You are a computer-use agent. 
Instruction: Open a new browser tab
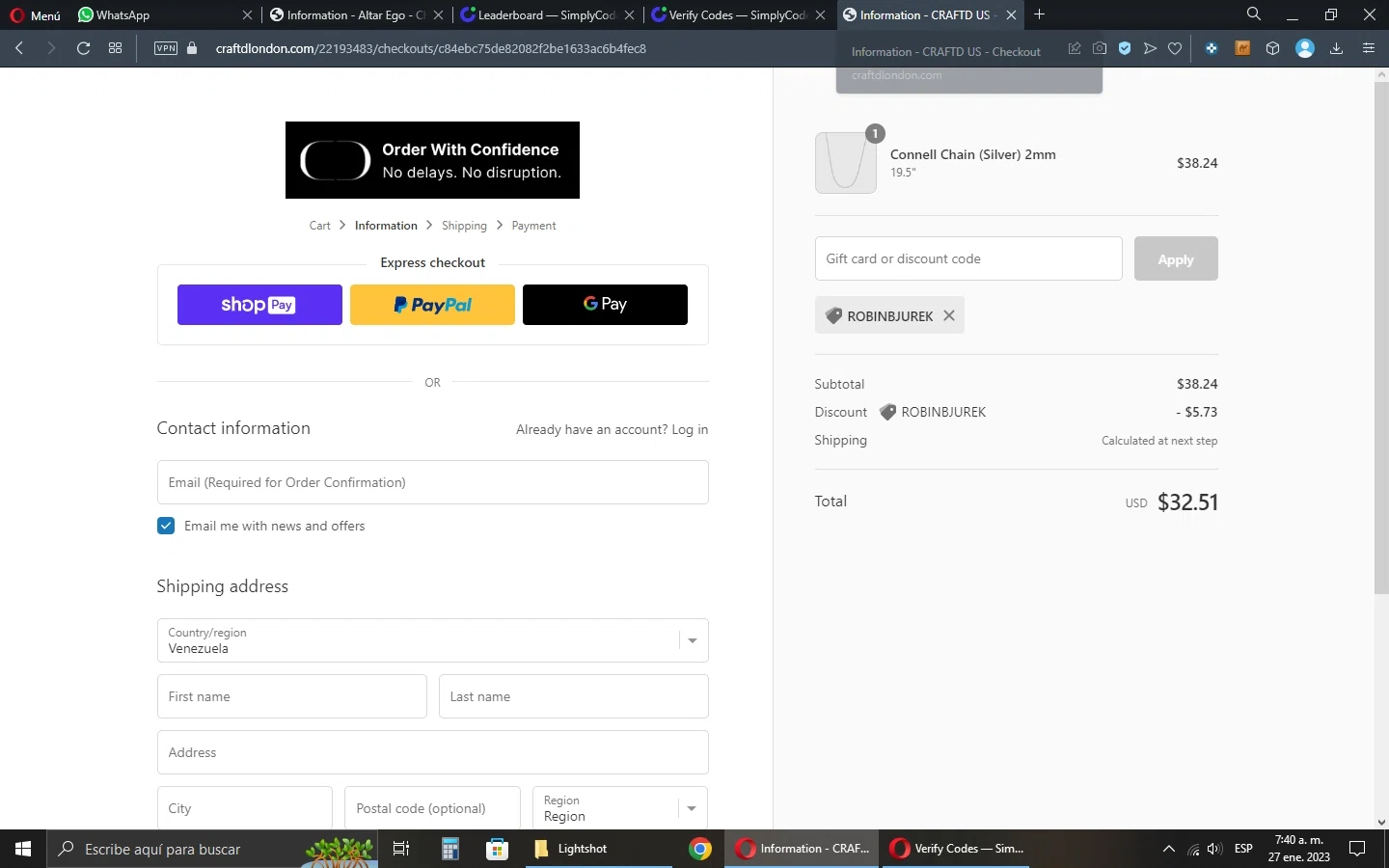1040,14
